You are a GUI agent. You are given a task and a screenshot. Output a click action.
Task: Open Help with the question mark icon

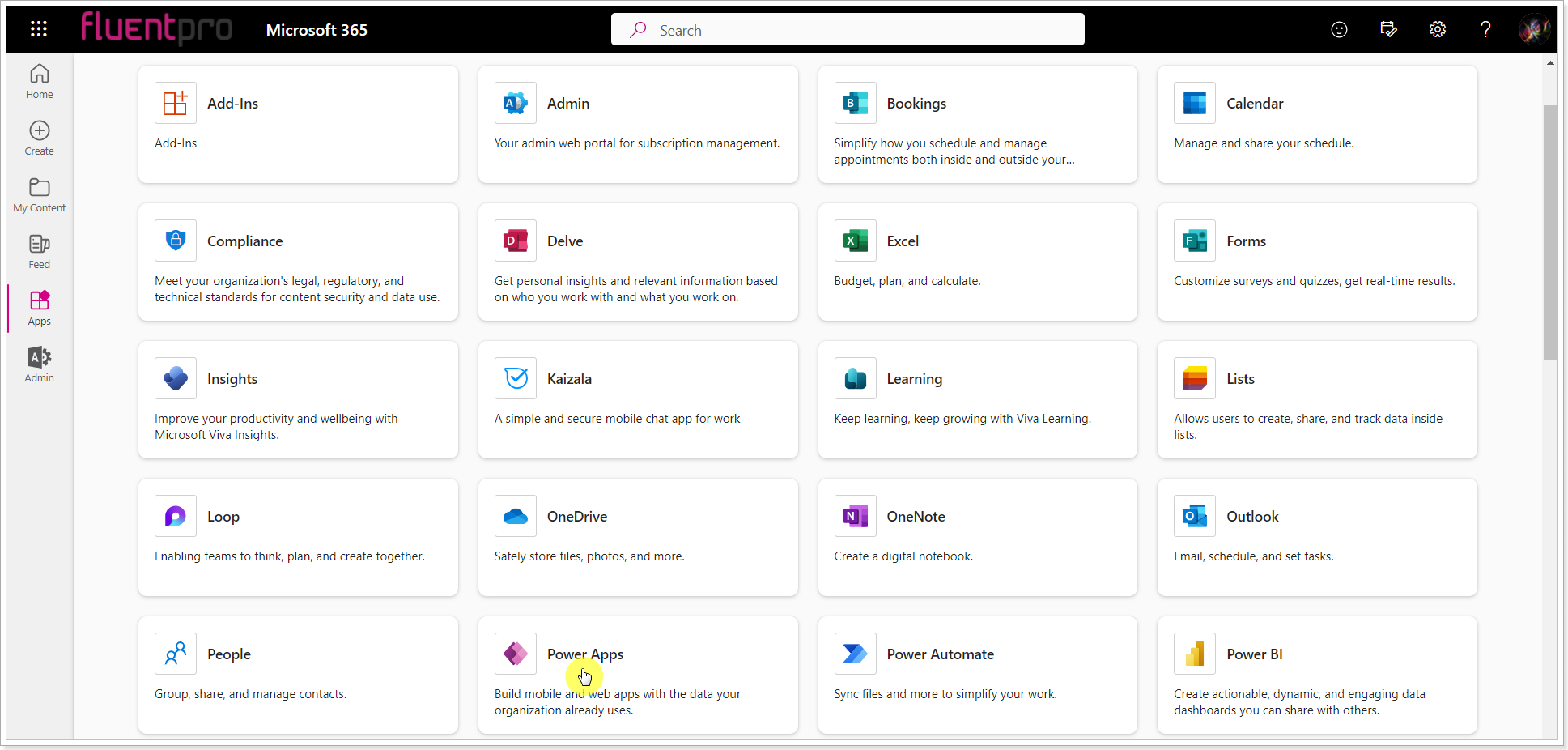click(x=1485, y=29)
